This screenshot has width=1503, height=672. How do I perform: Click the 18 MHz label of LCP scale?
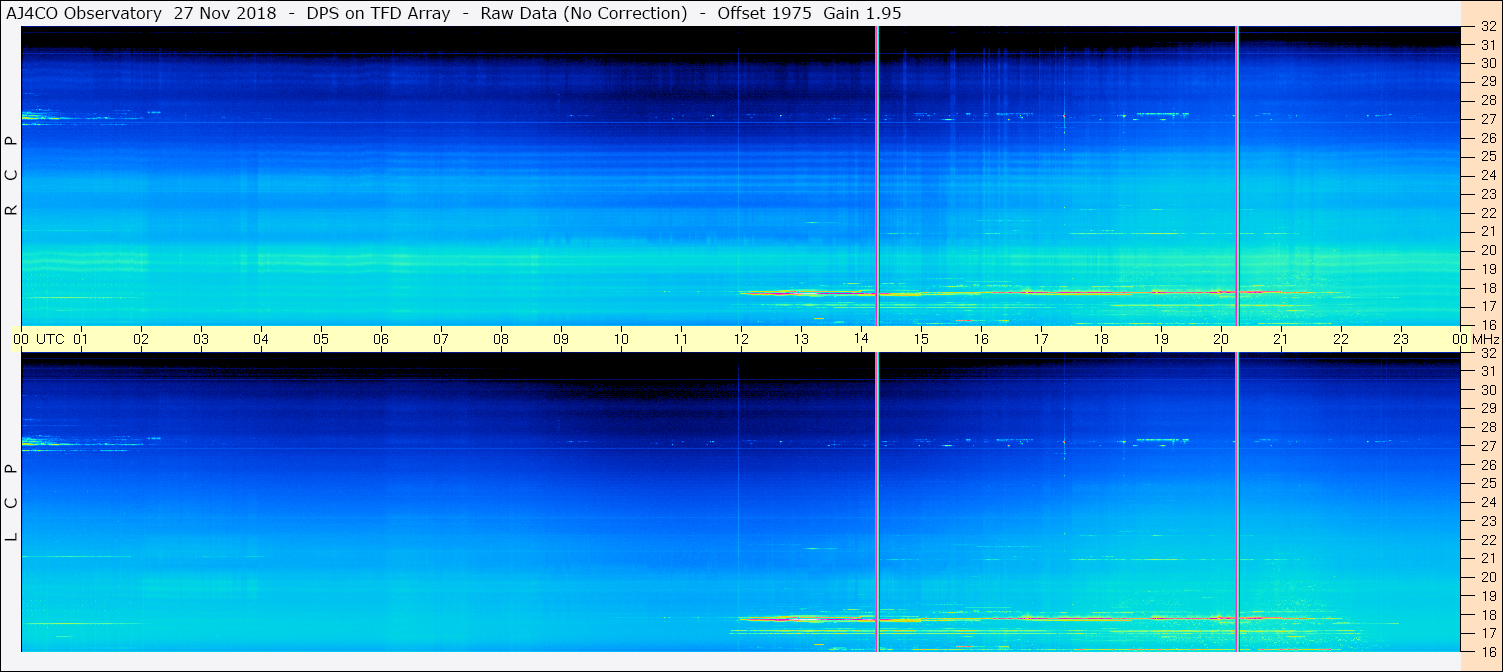[x=1488, y=615]
